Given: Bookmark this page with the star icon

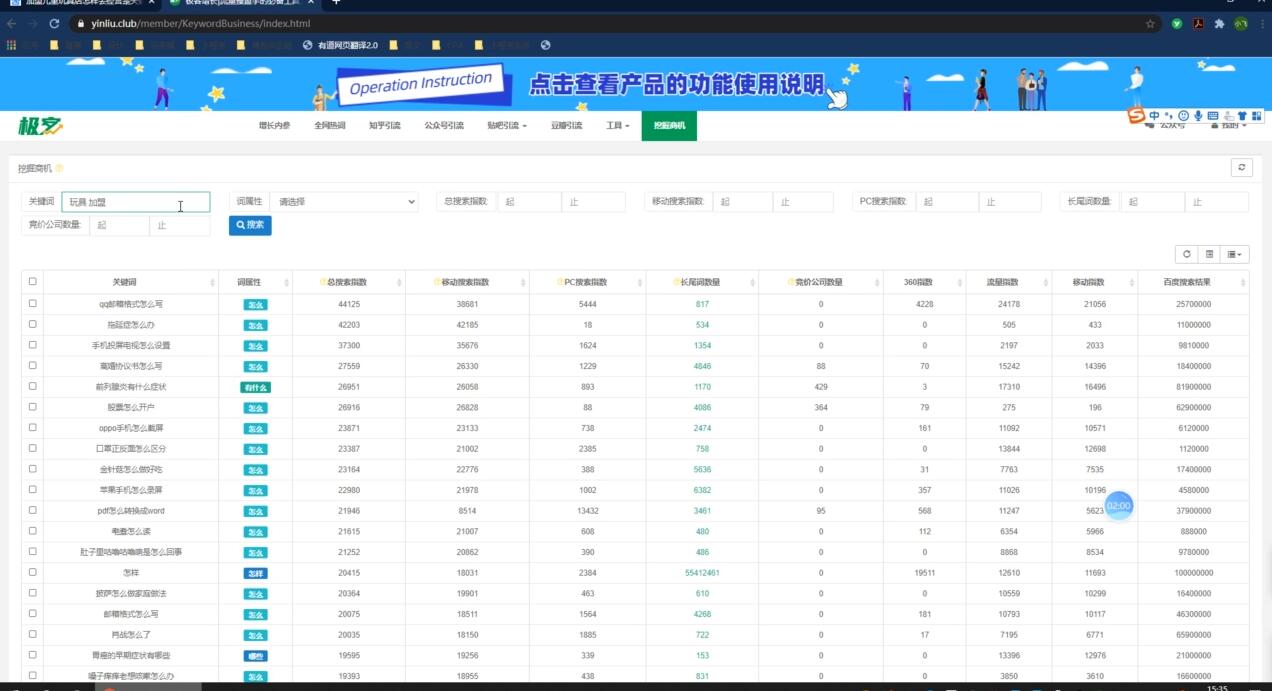Looking at the screenshot, I should [x=1150, y=23].
